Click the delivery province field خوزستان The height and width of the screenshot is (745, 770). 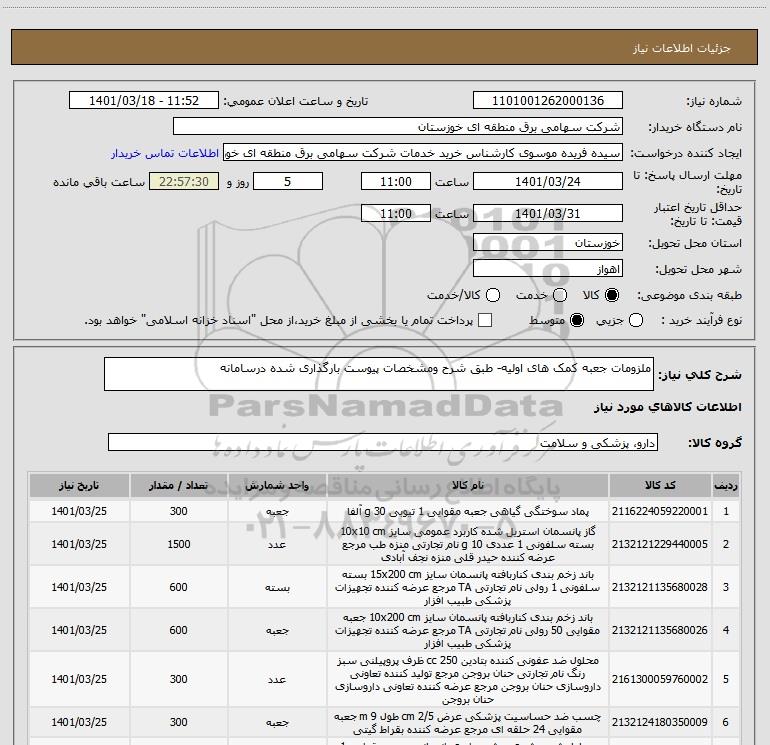(547, 243)
